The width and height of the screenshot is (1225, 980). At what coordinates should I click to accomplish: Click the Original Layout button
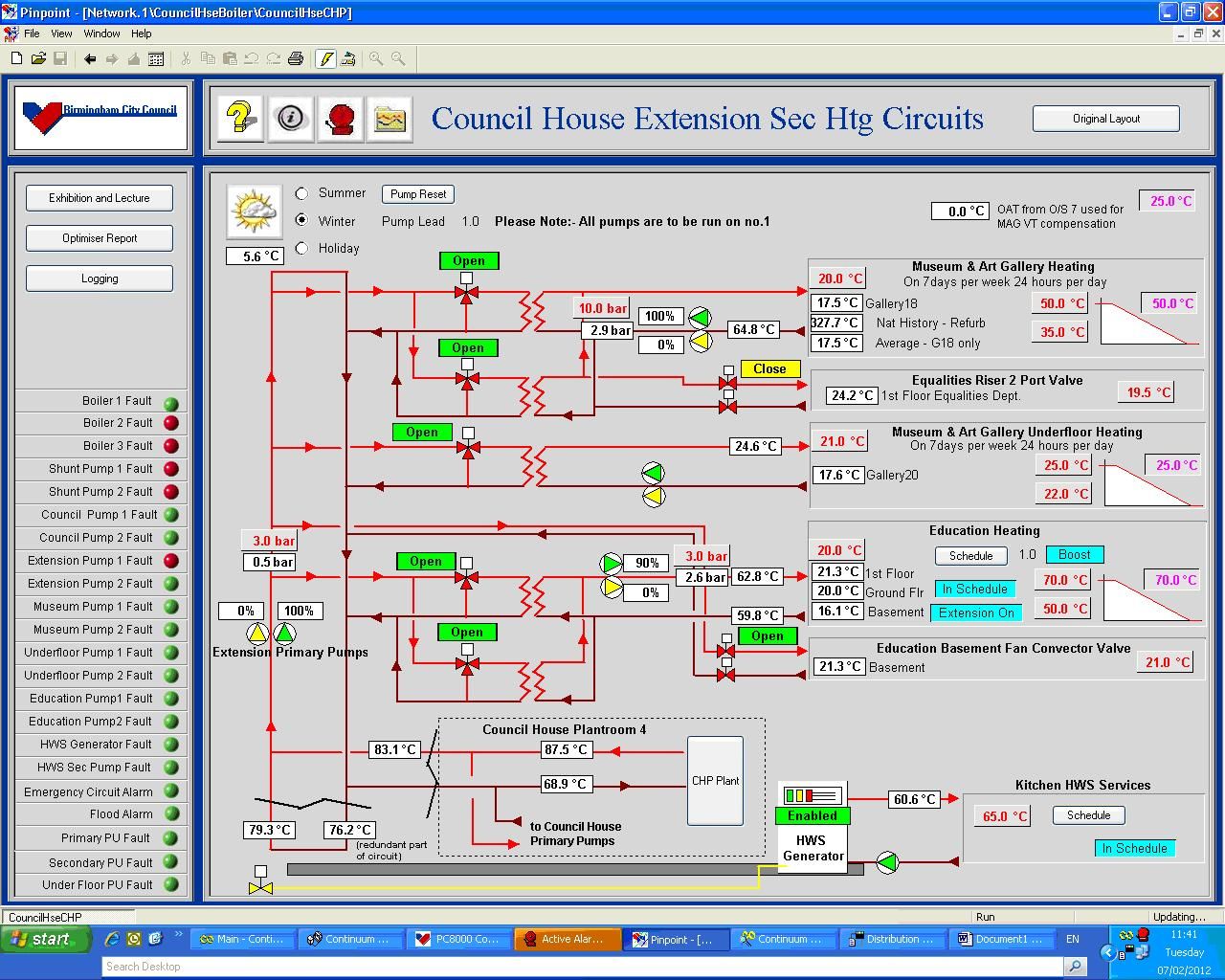(1105, 119)
